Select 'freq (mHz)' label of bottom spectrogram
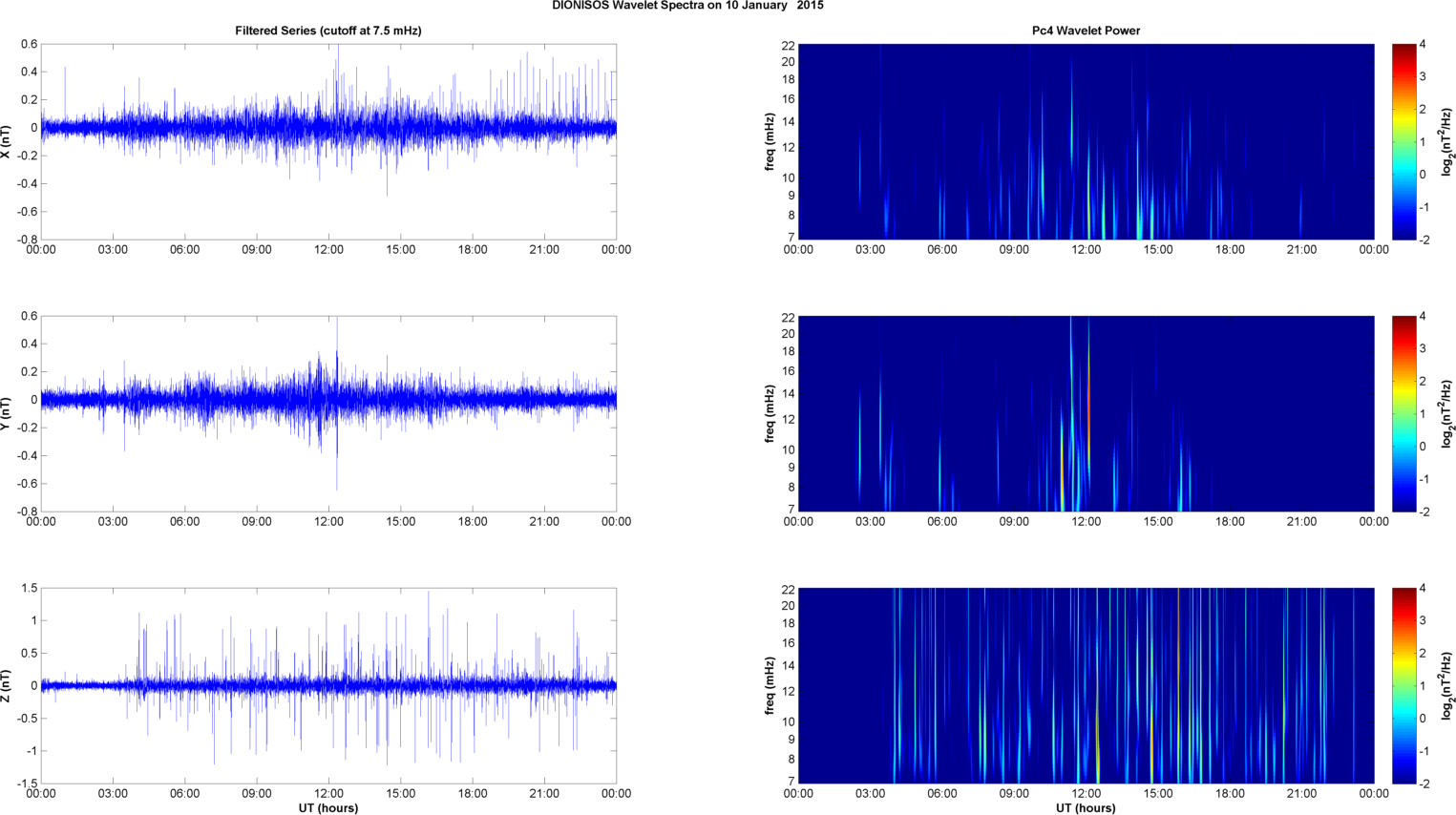The width and height of the screenshot is (1456, 815). point(770,685)
